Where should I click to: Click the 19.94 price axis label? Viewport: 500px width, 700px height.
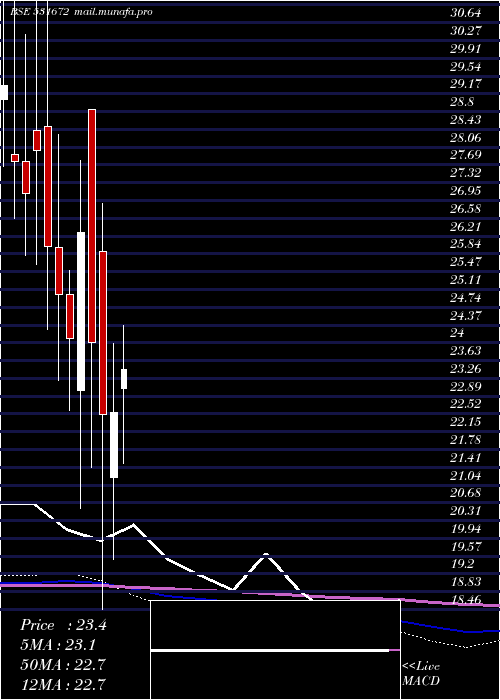[x=466, y=529]
